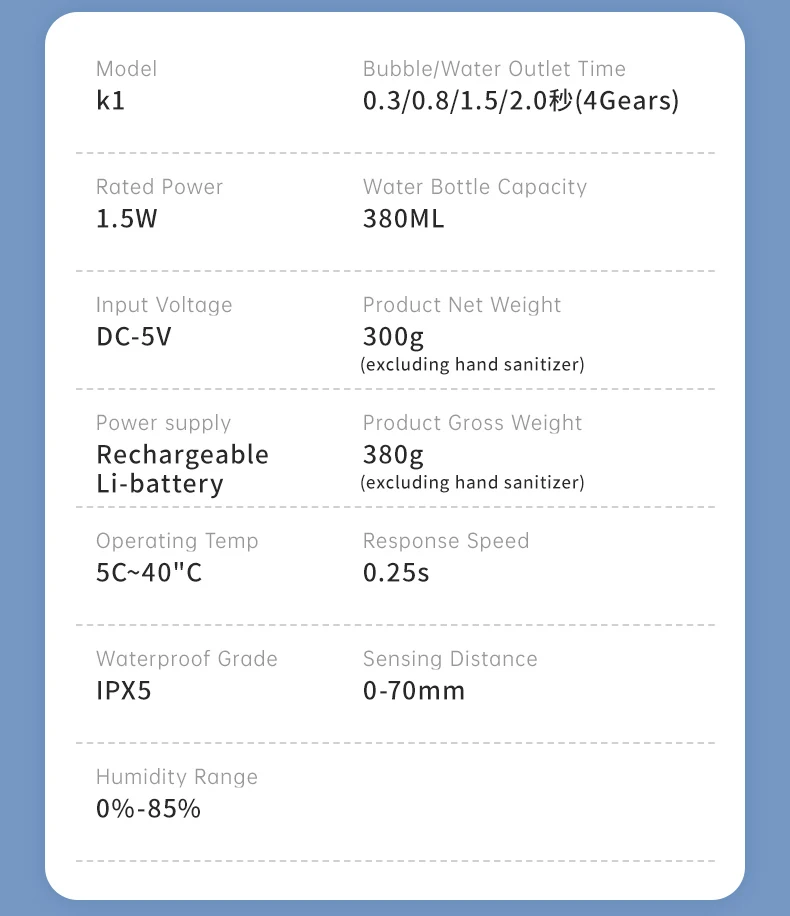
Task: Select the DC-5V value
Action: click(x=134, y=336)
